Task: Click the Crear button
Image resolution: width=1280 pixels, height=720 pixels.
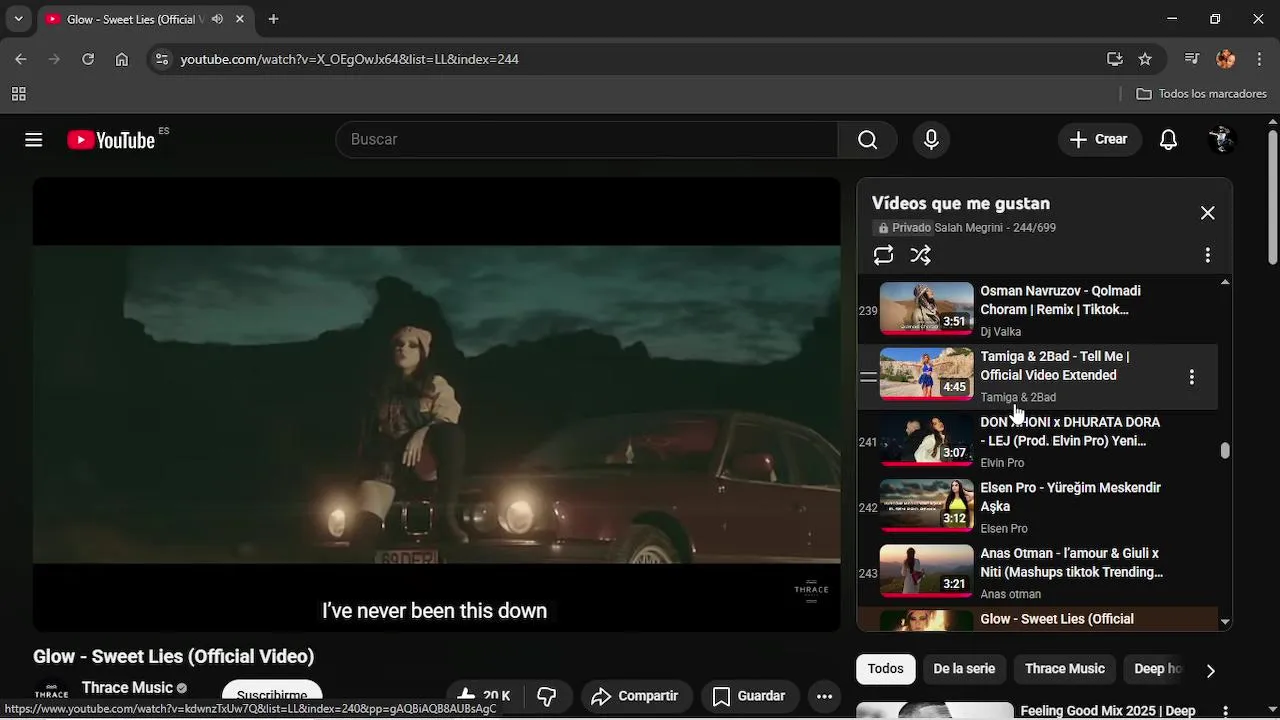Action: tap(1098, 140)
